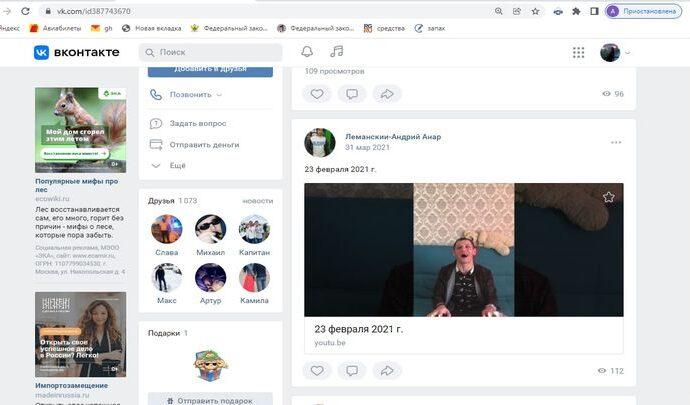Click in the Поиск search field
This screenshot has width=690, height=405.
point(210,52)
